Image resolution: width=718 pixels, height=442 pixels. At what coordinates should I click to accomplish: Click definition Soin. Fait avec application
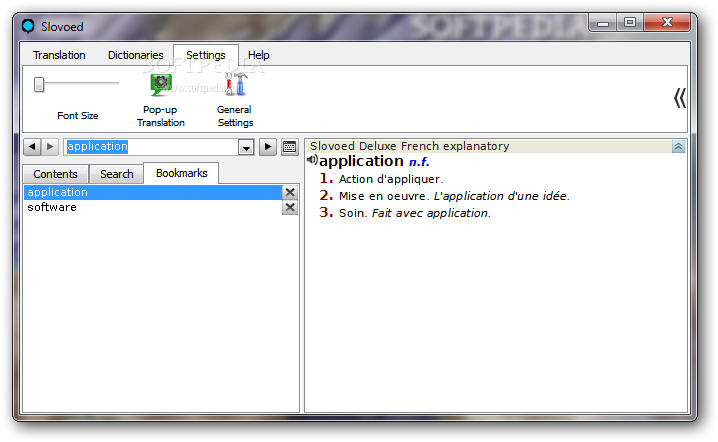414,213
